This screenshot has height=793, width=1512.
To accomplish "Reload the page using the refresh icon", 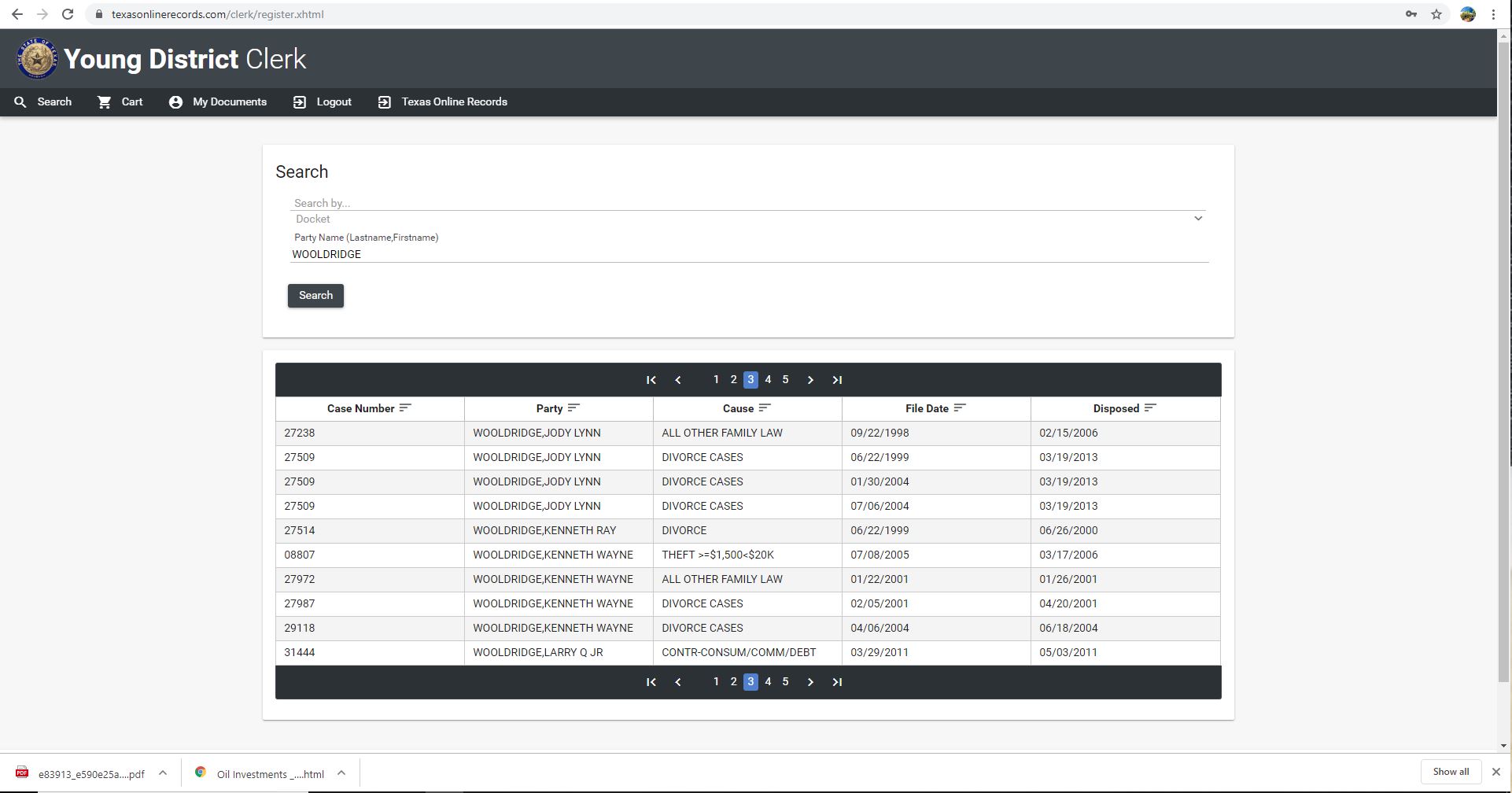I will (x=68, y=14).
